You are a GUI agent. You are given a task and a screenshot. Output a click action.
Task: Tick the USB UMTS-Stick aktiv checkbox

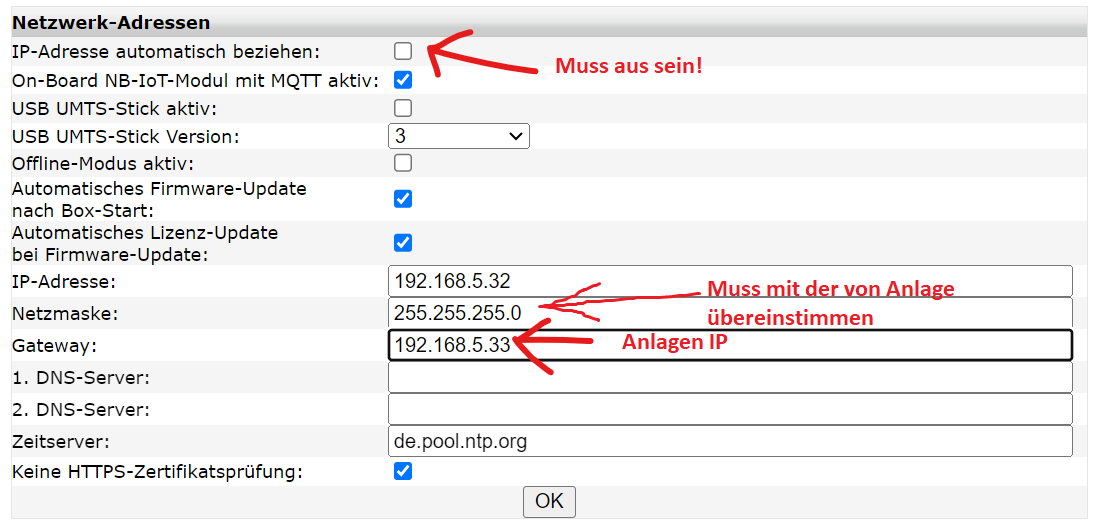point(403,108)
